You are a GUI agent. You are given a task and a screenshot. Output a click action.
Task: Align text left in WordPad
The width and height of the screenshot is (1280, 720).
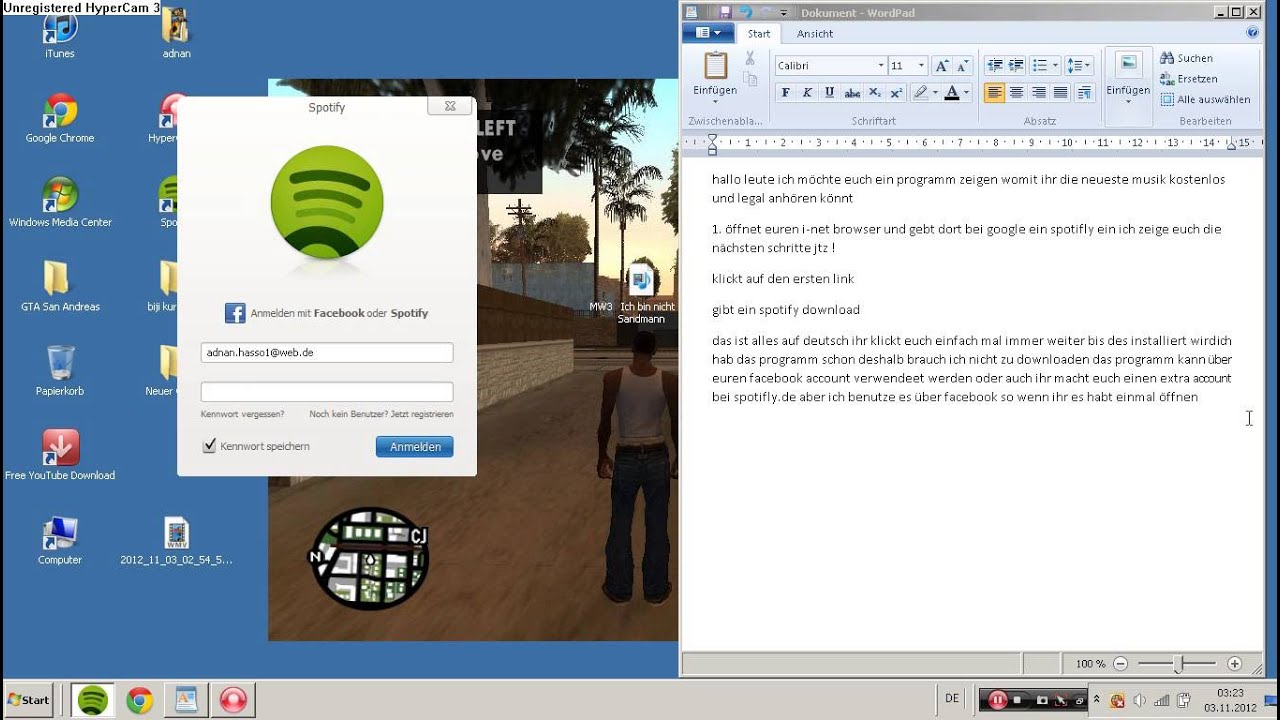(x=994, y=93)
